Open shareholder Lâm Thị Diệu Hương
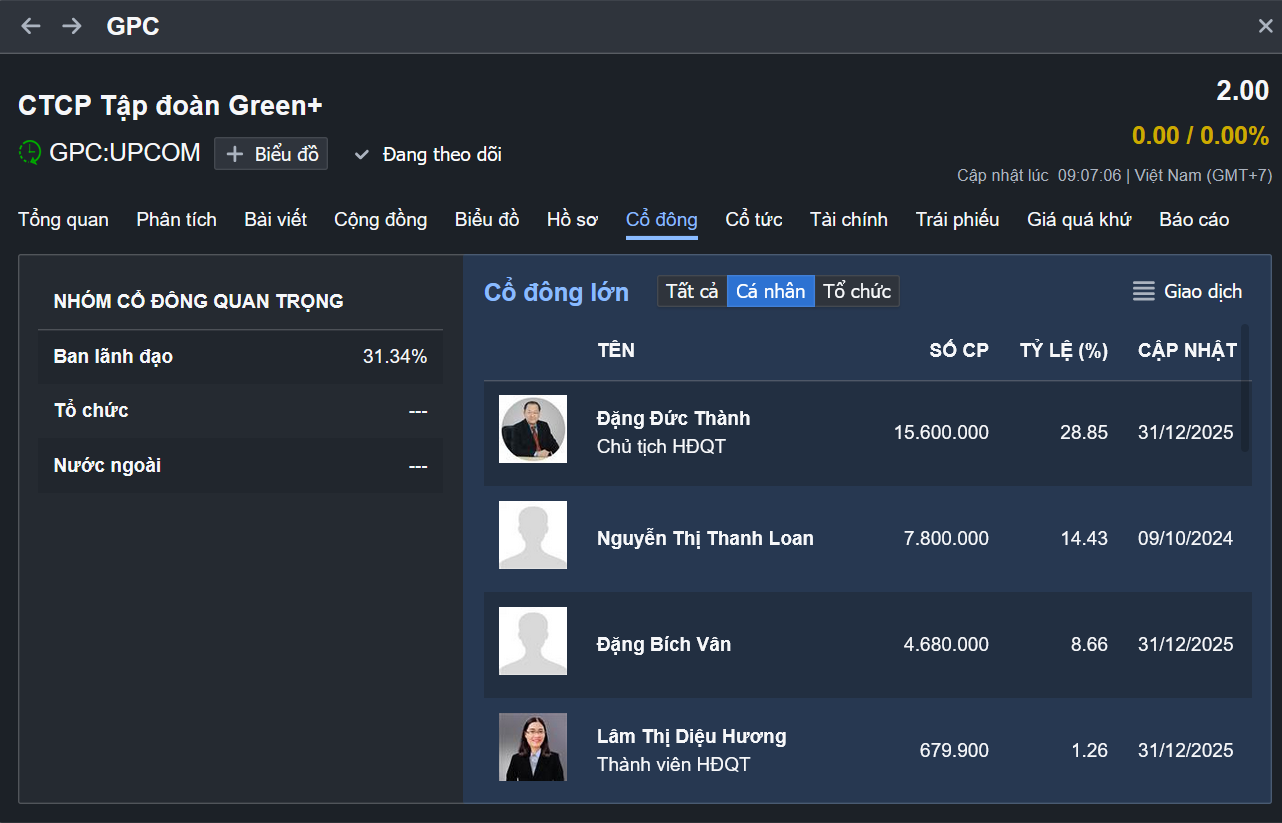The width and height of the screenshot is (1282, 823). point(692,736)
